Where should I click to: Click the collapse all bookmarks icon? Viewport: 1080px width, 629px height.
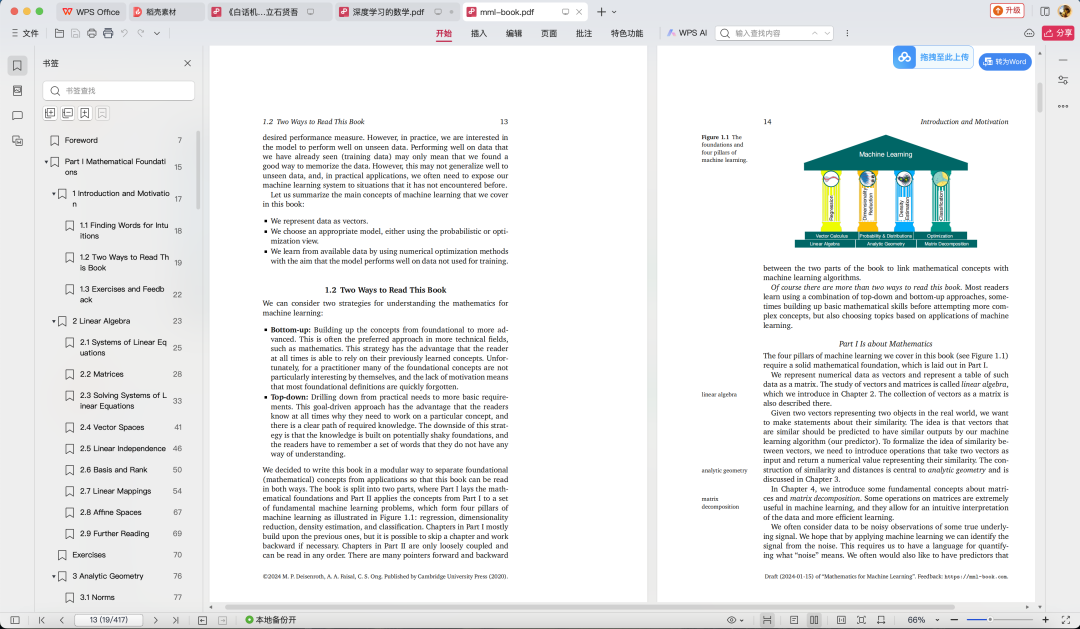pyautogui.click(x=68, y=113)
